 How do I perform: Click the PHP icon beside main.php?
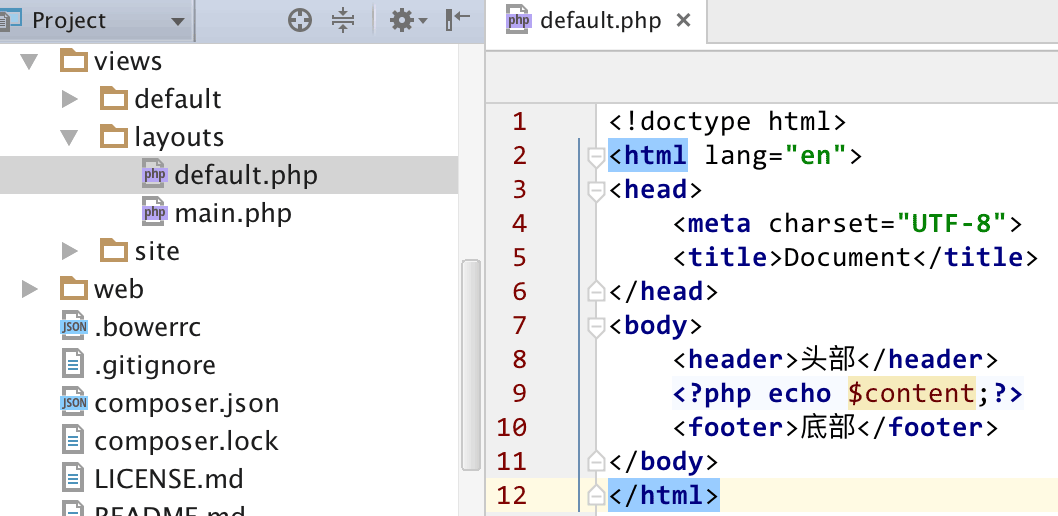pos(154,213)
